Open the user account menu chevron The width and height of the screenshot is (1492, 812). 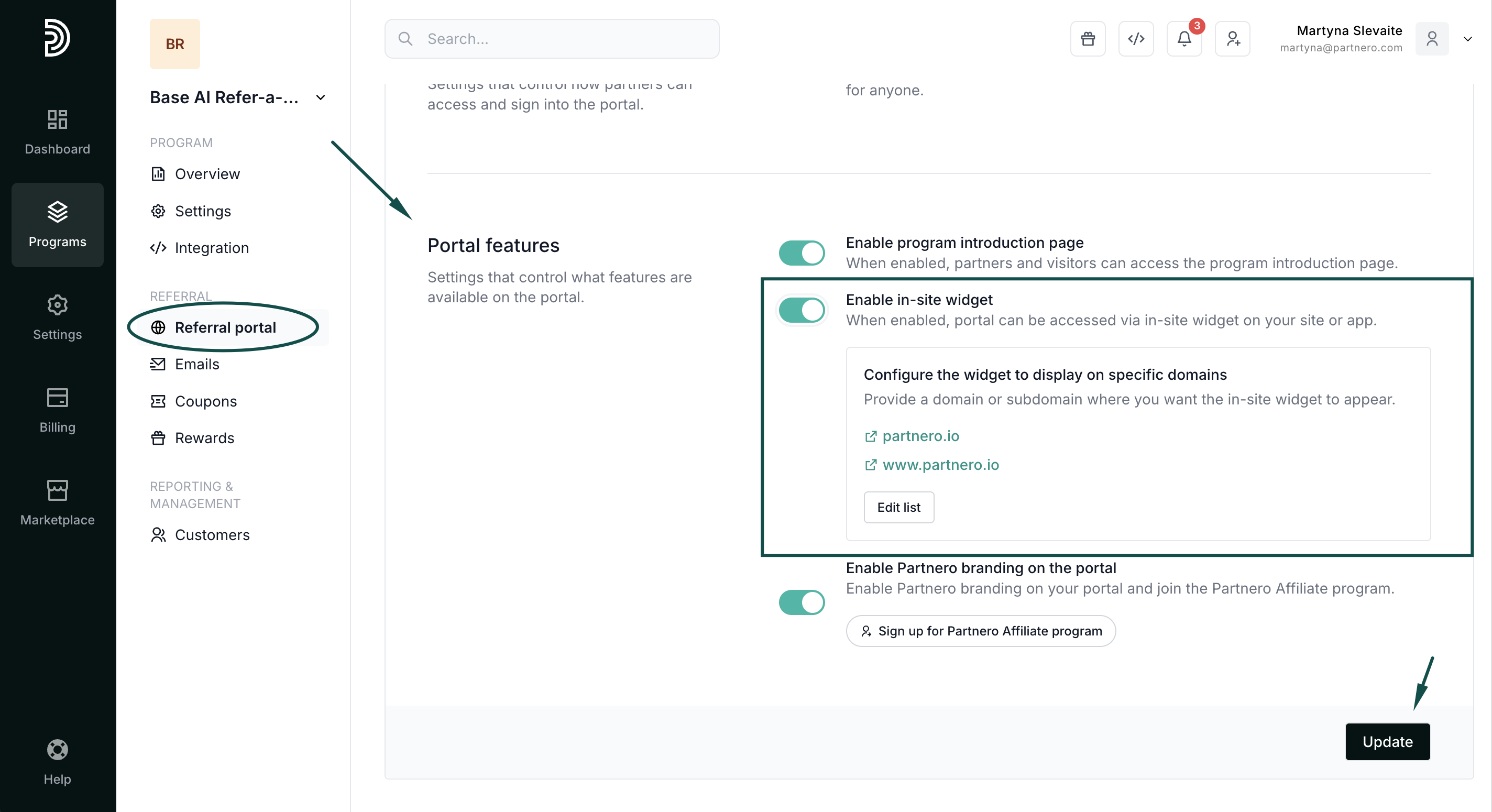(x=1467, y=39)
